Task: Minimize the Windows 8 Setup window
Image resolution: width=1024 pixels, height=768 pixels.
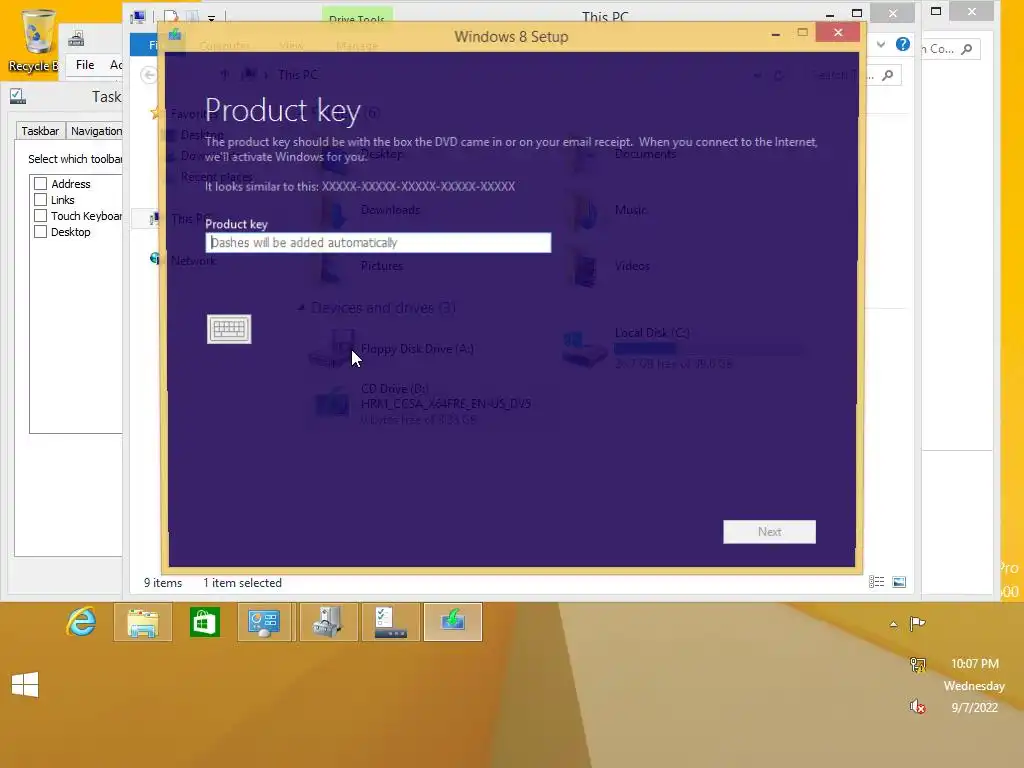Action: [776, 33]
